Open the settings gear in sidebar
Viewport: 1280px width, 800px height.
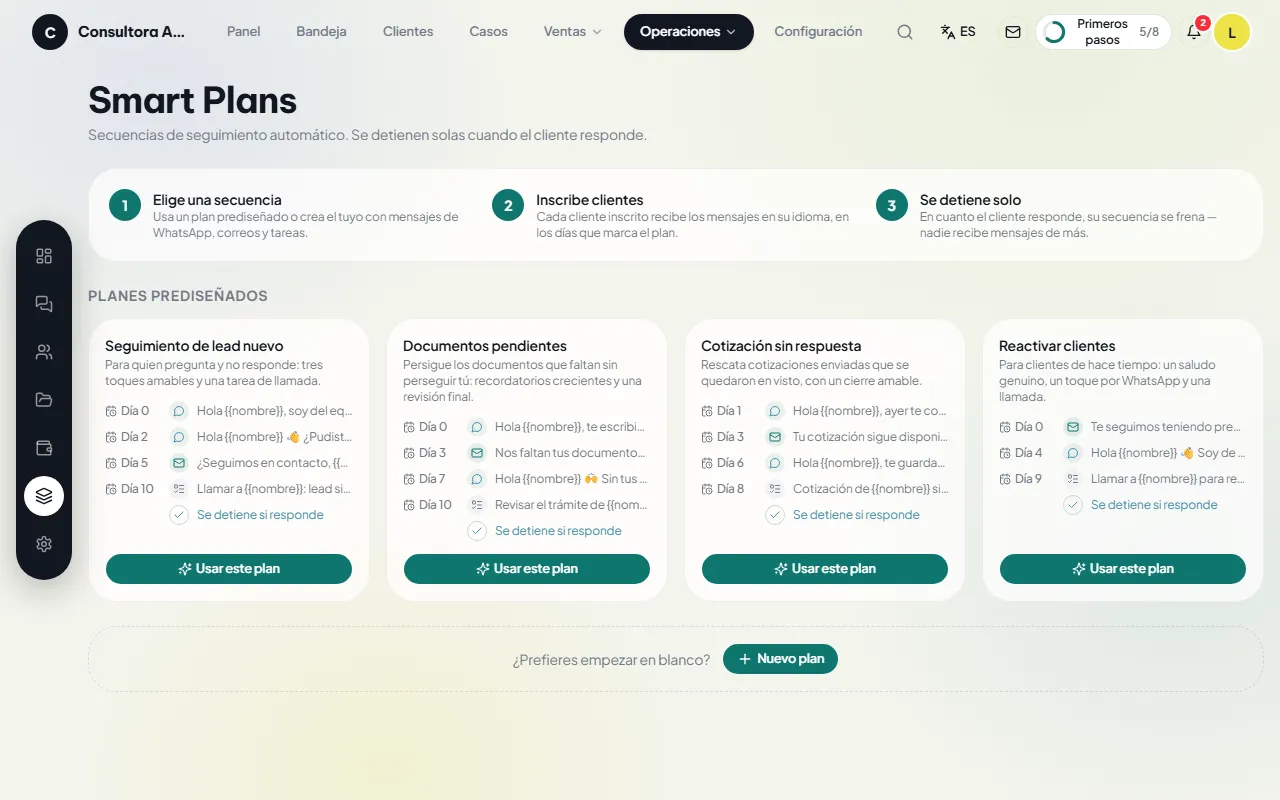click(x=44, y=544)
